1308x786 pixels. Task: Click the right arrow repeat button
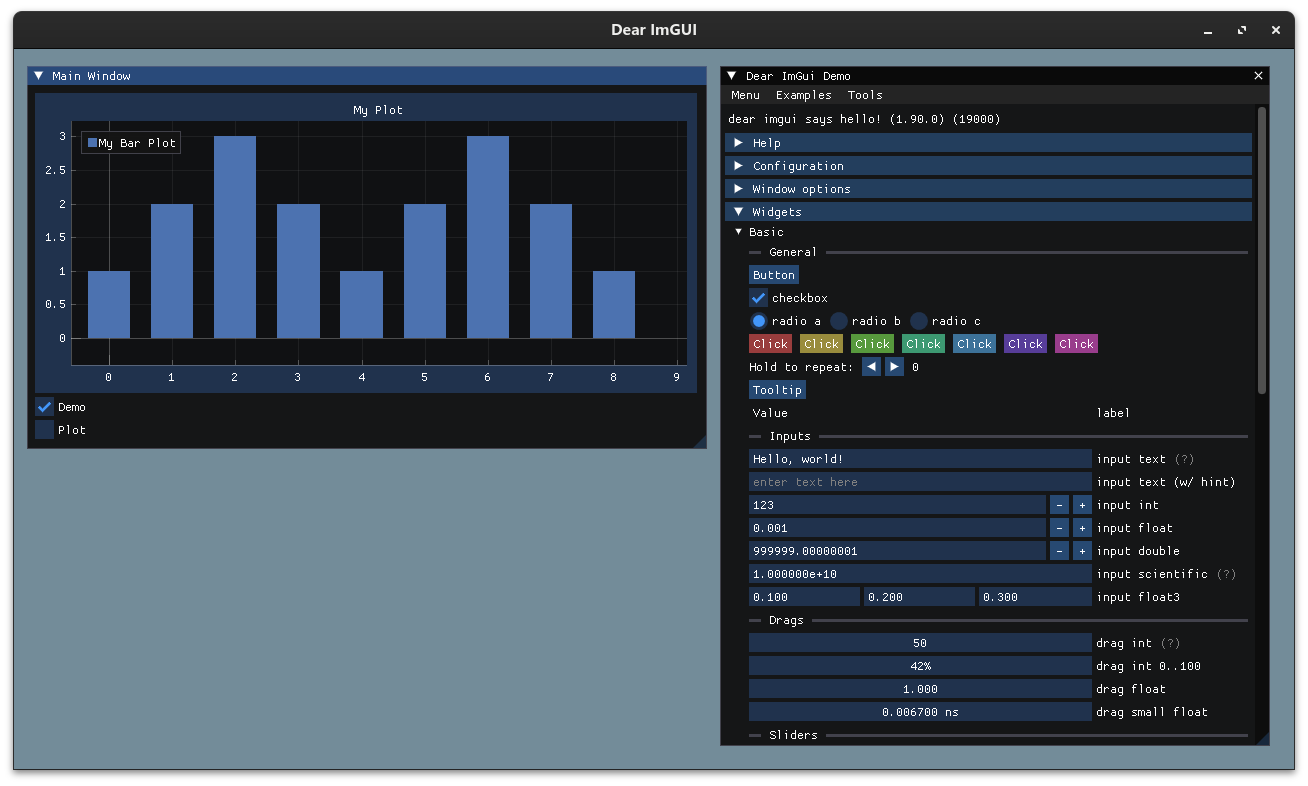[x=894, y=367]
